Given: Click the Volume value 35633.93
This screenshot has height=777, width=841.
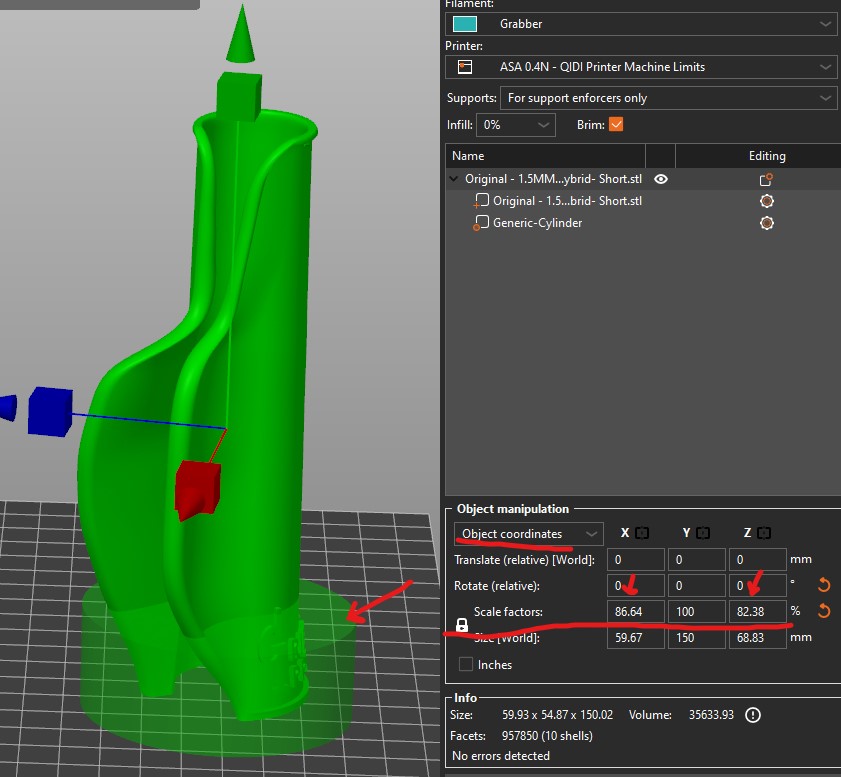Looking at the screenshot, I should [711, 715].
